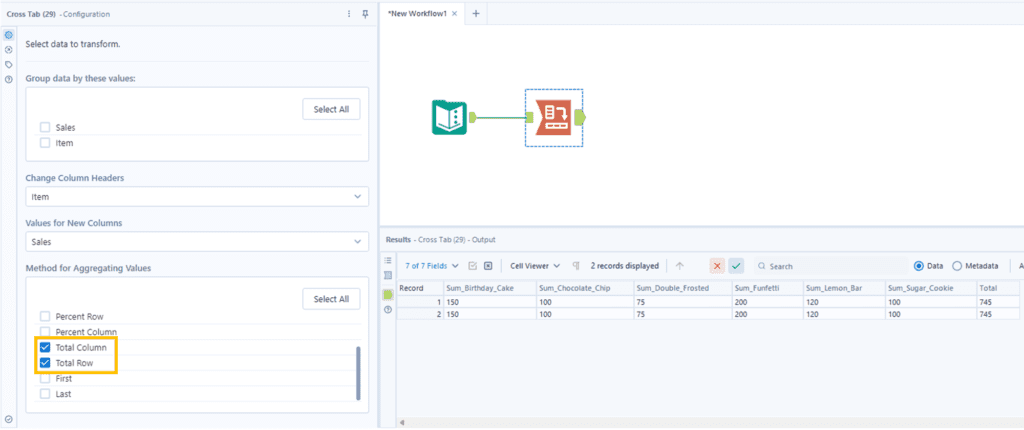Open the three-dot configuration options menu
The width and height of the screenshot is (1024, 430).
pos(348,14)
